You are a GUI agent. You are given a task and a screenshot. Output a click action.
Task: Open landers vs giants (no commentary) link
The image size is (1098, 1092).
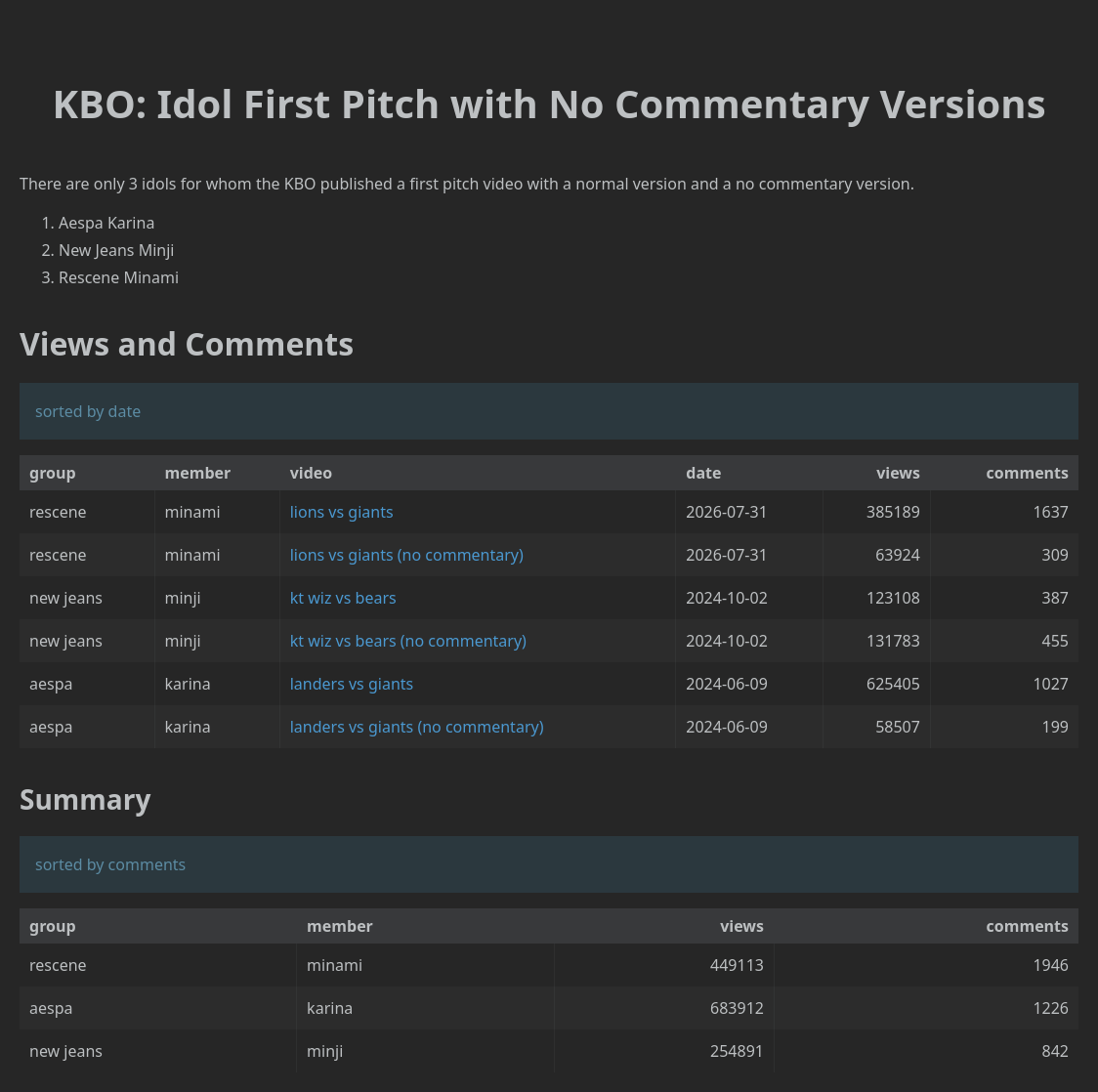pyautogui.click(x=417, y=728)
